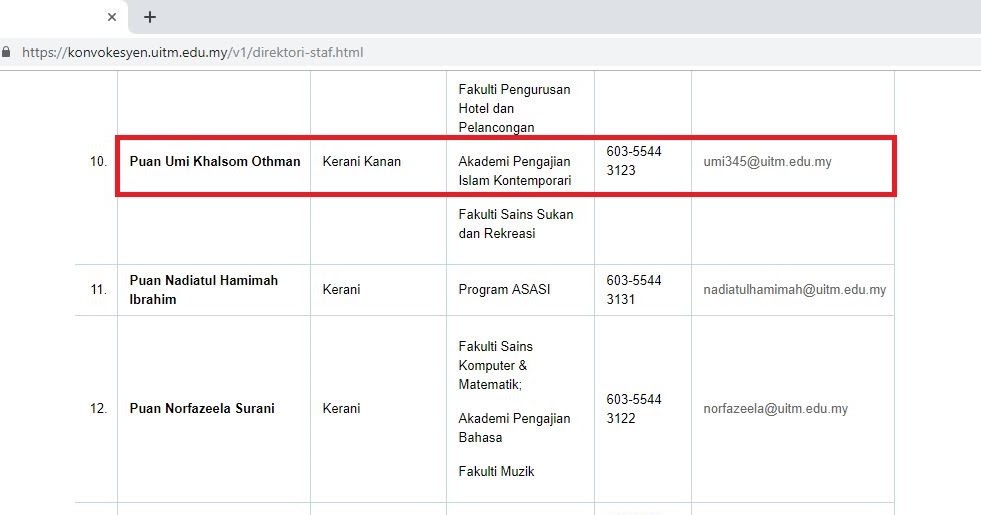Click Kerani position in row 12

point(341,409)
